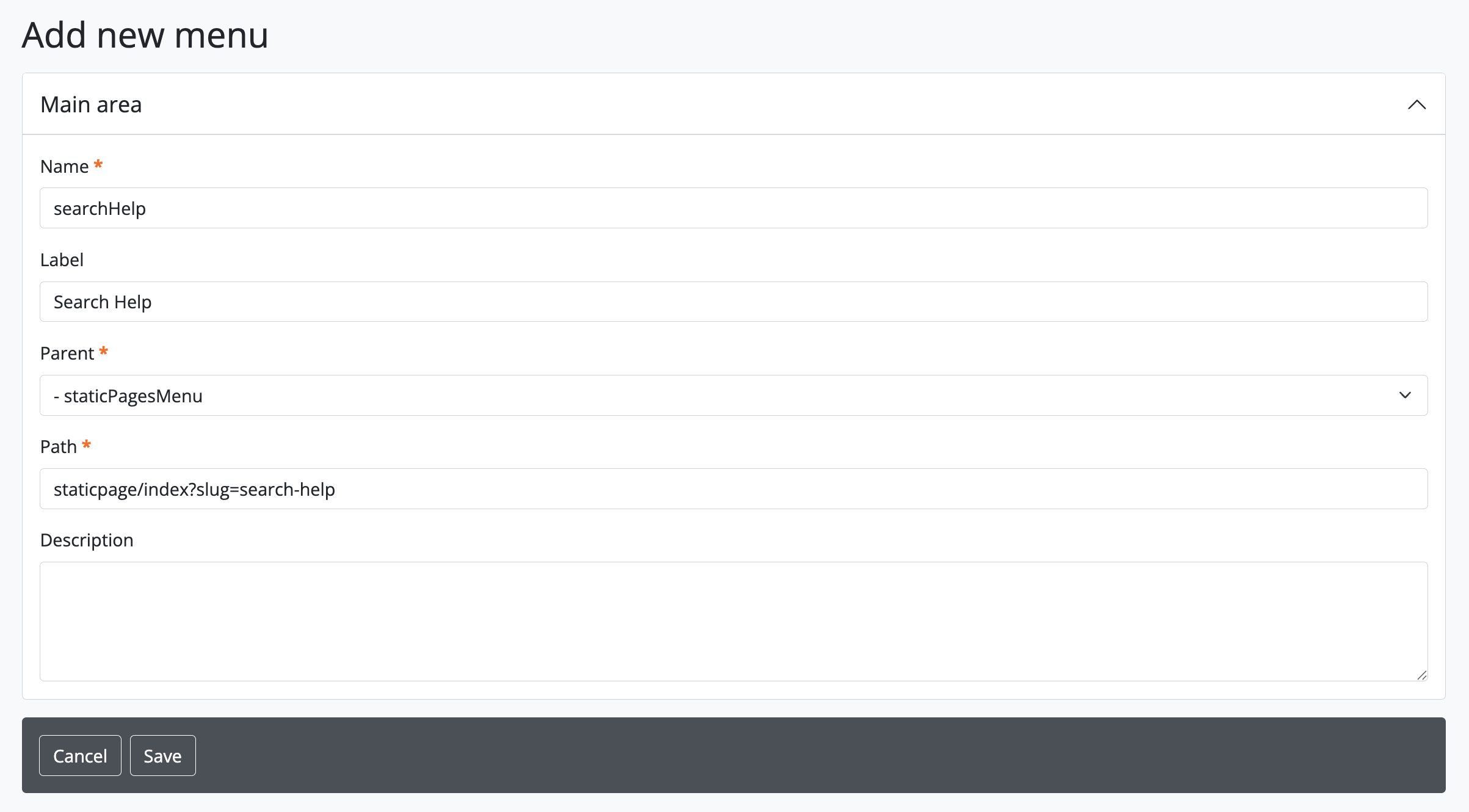The width and height of the screenshot is (1469, 812).
Task: Click the Main area header title
Action: coord(91,105)
